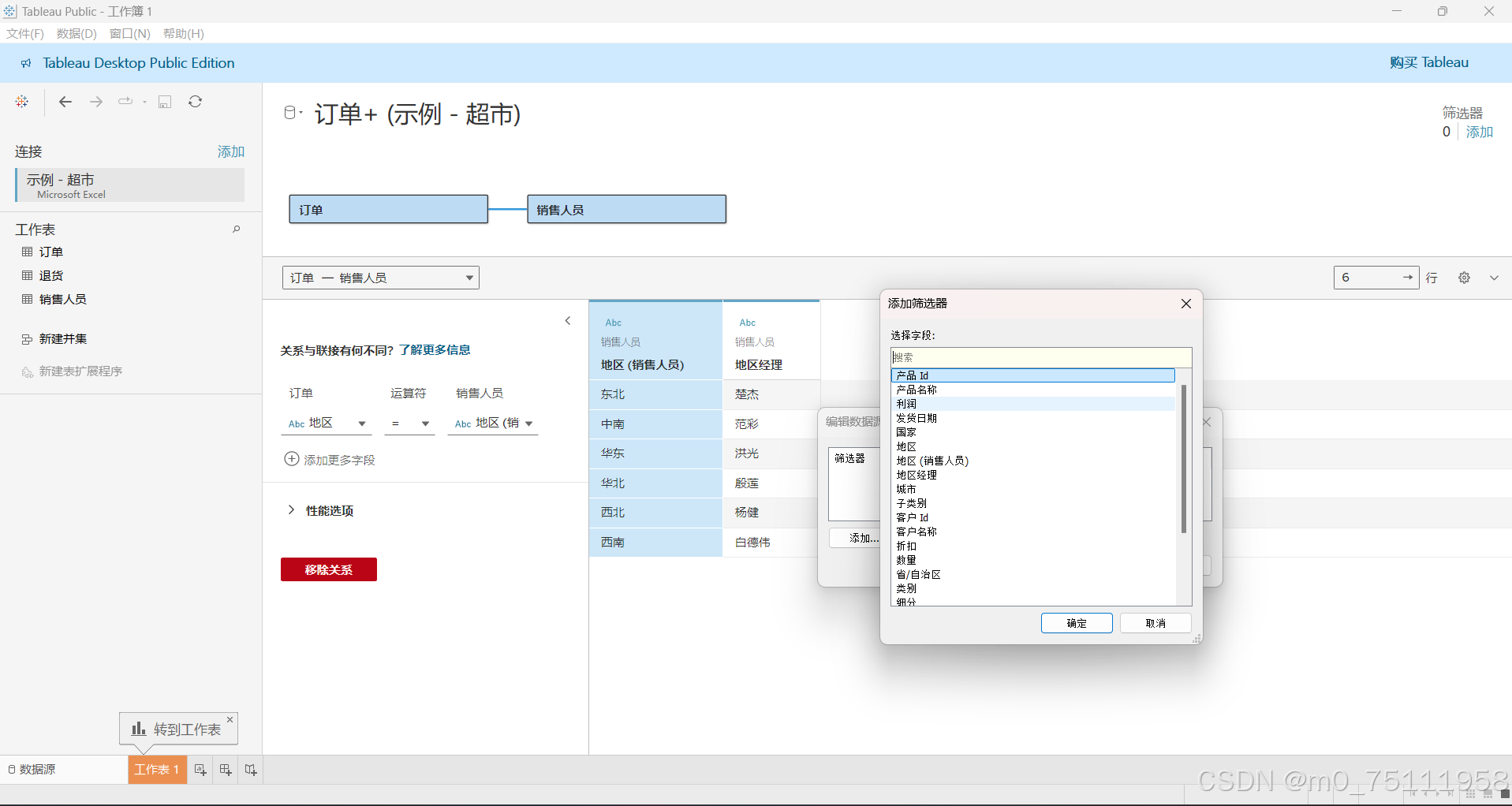Click the 转到工作表 tooltip button
This screenshot has height=806, width=1512.
177,730
